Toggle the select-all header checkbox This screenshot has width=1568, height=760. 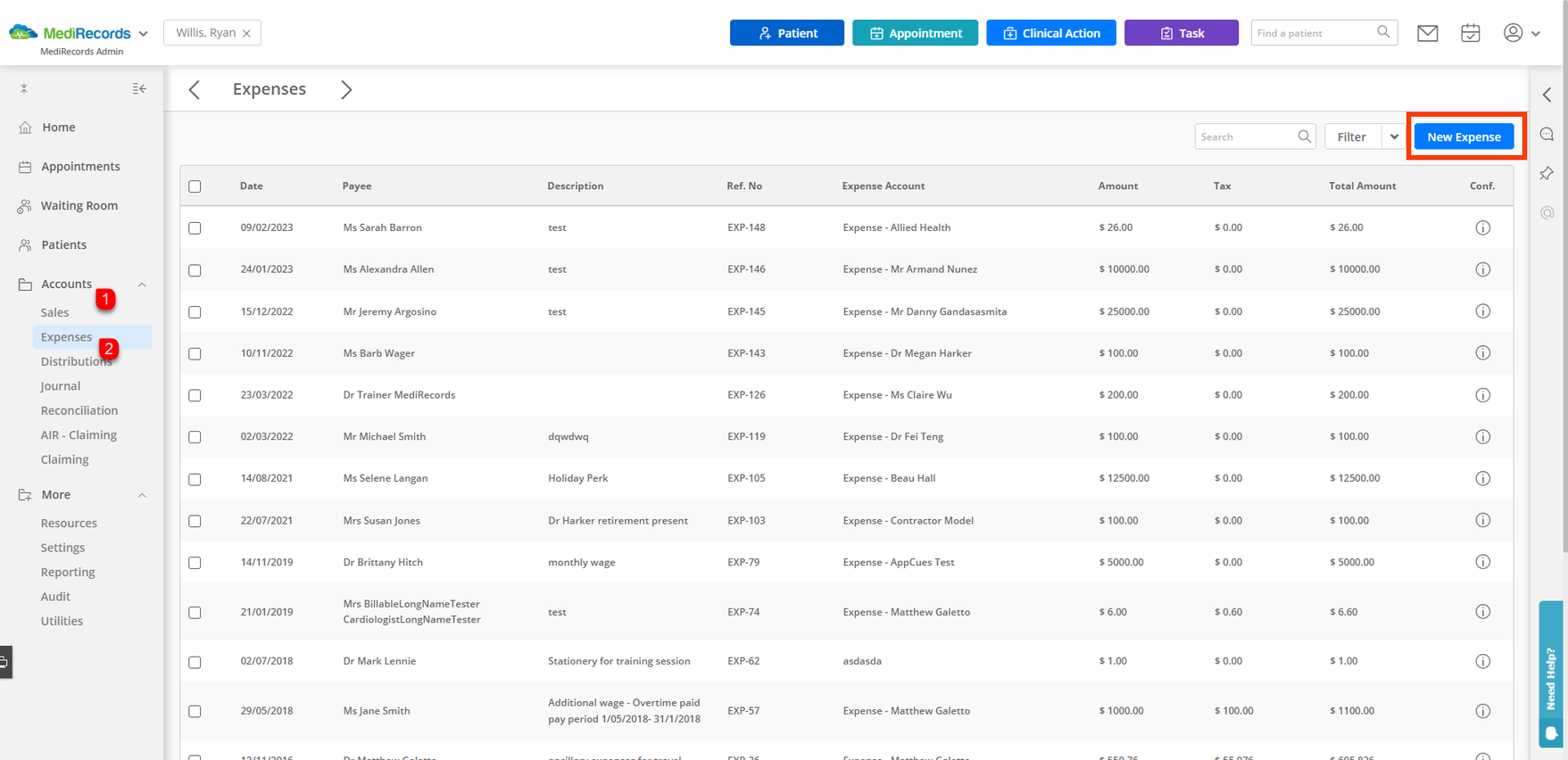(x=195, y=186)
